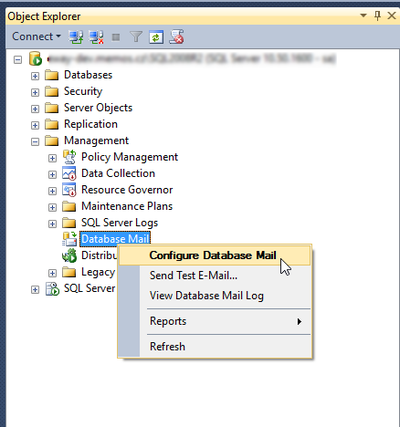Select the Management folder icon
Image resolution: width=400 pixels, height=427 pixels.
[52, 140]
